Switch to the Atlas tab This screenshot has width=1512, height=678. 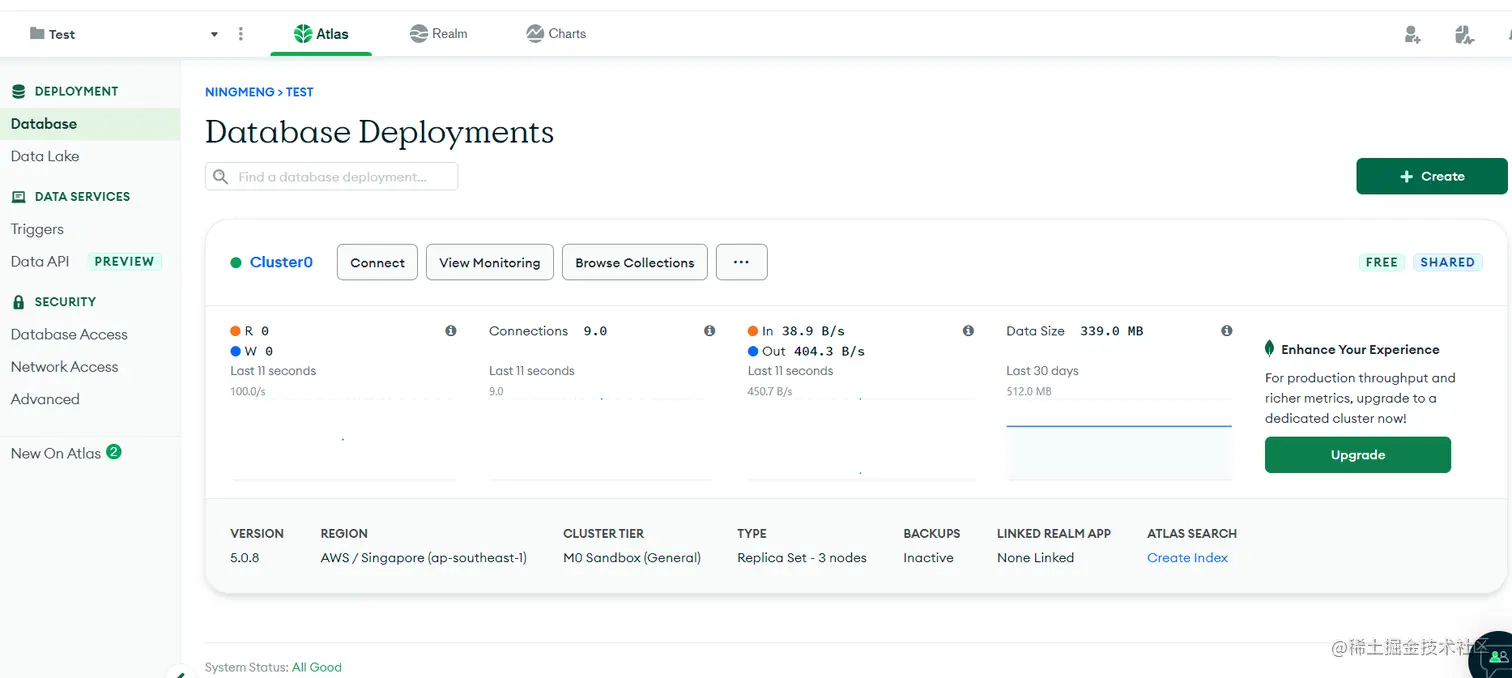coord(321,34)
